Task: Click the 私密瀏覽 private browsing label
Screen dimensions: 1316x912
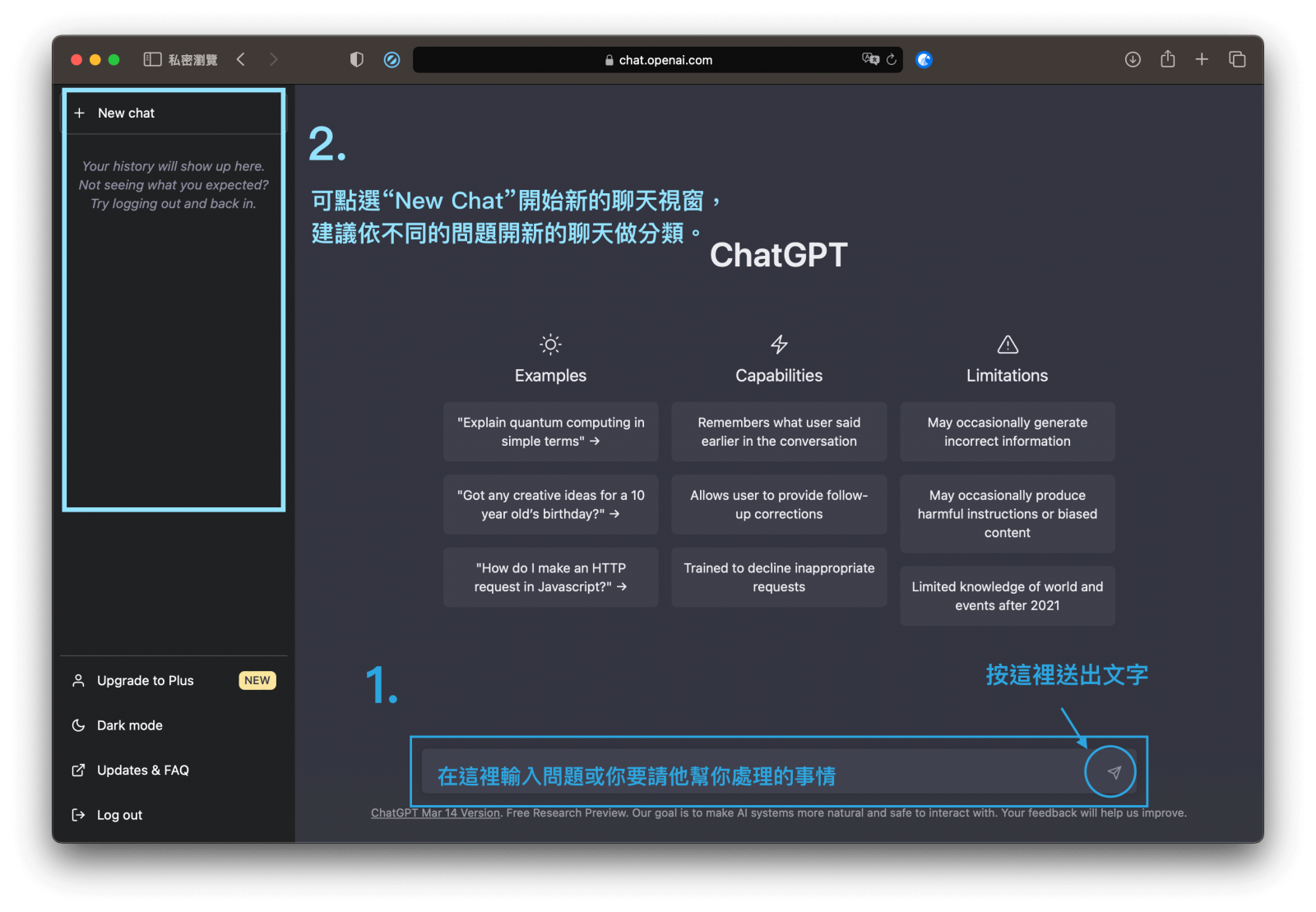Action: (193, 59)
